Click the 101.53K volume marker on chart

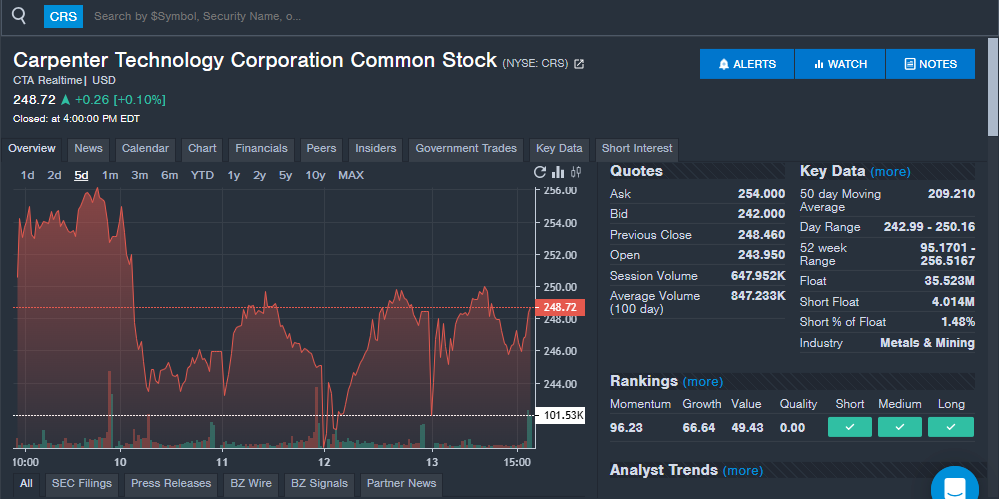tap(561, 416)
